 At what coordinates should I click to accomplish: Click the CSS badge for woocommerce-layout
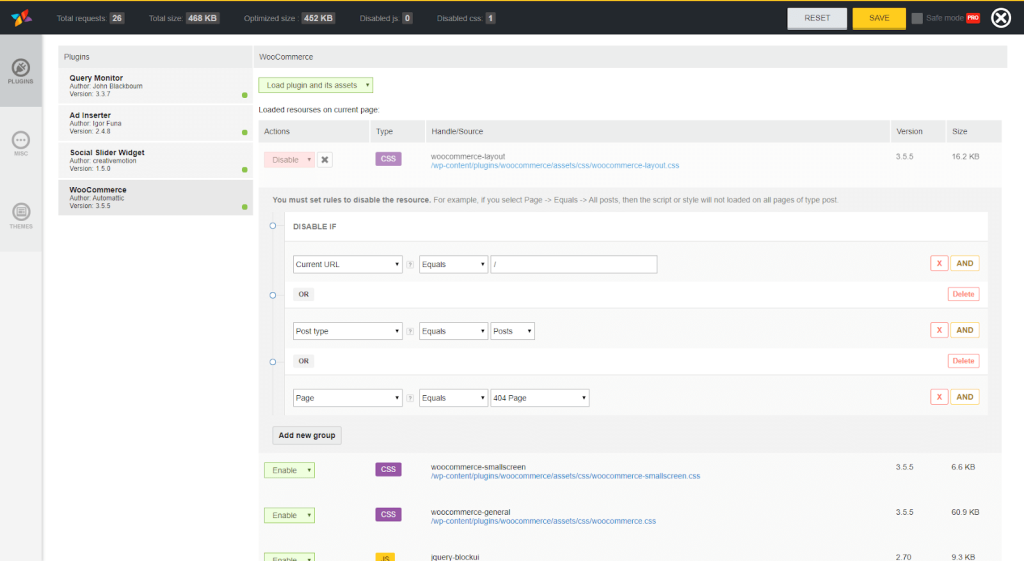point(388,159)
